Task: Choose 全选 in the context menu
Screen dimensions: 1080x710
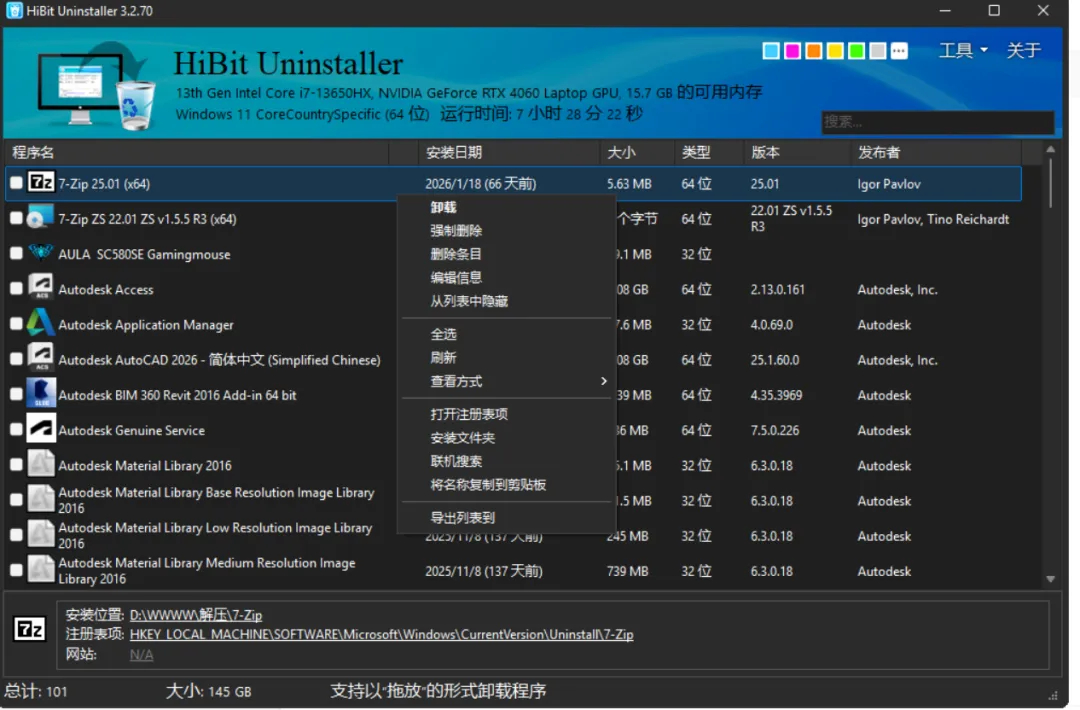Action: (x=506, y=334)
